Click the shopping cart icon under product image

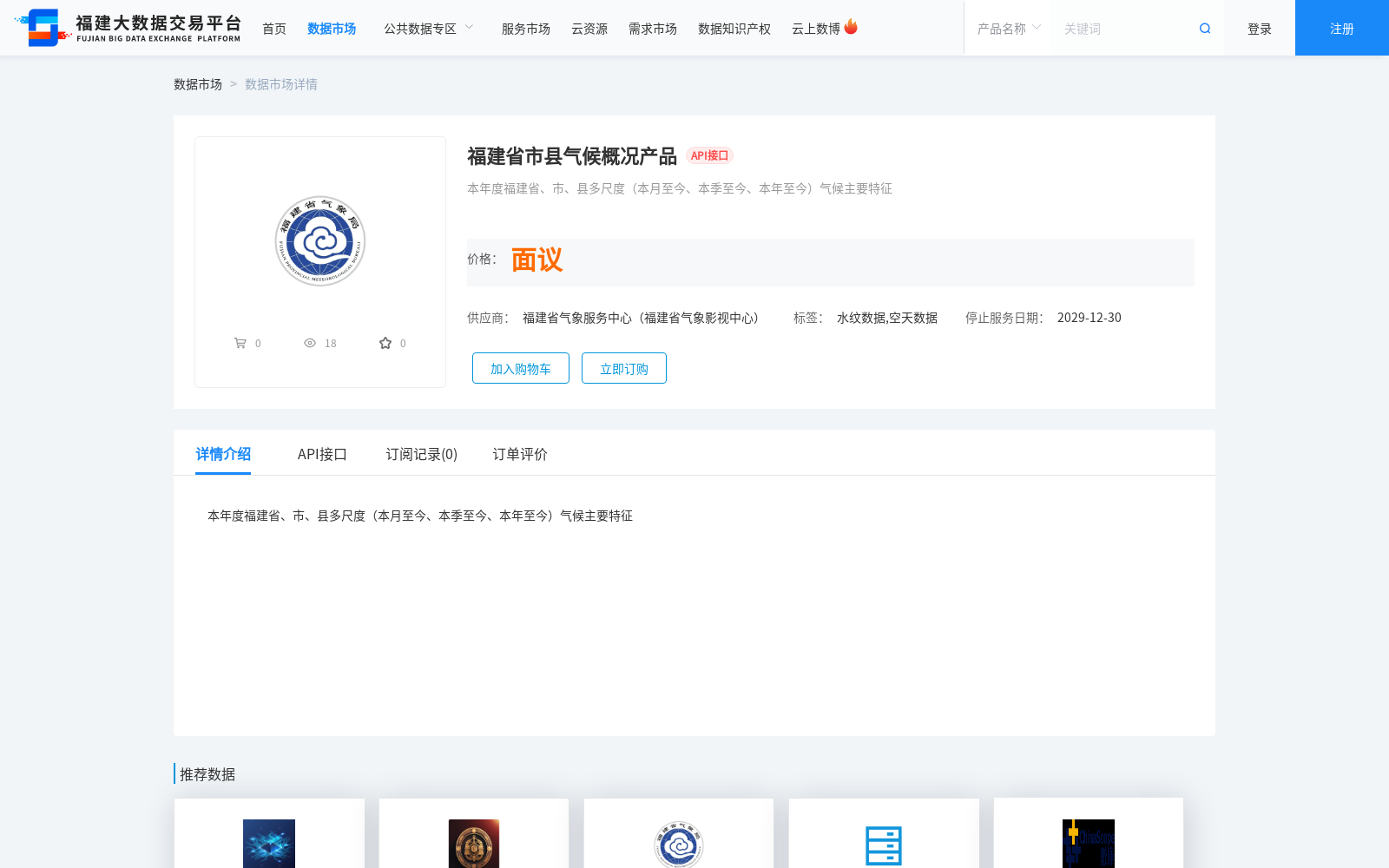[241, 343]
